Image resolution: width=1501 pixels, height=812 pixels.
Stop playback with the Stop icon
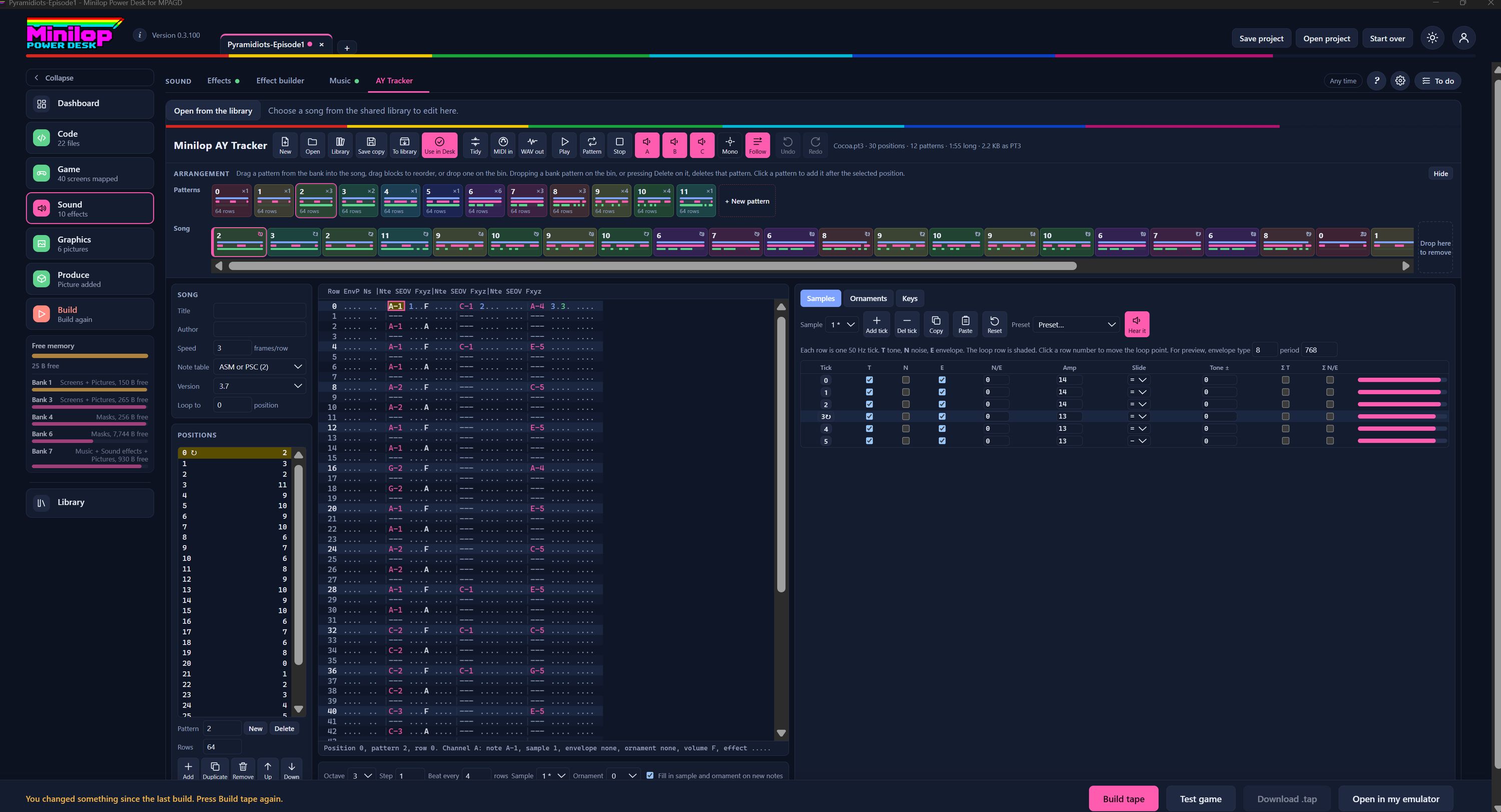(x=619, y=145)
